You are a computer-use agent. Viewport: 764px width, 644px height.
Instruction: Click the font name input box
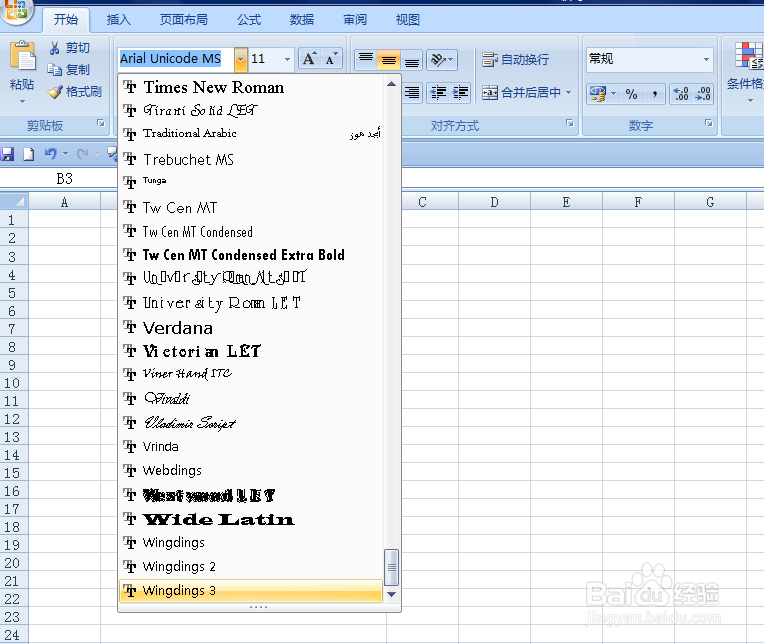176,59
